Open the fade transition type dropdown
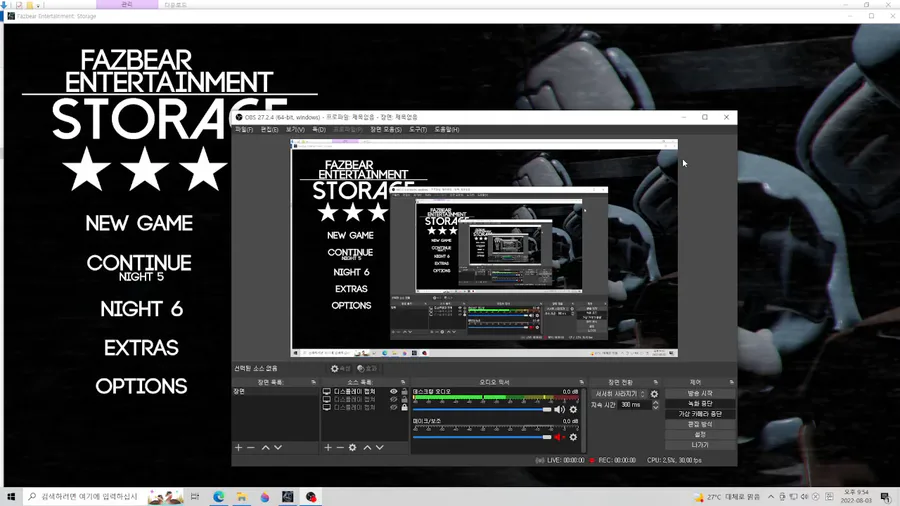This screenshot has width=900, height=506. (x=619, y=394)
